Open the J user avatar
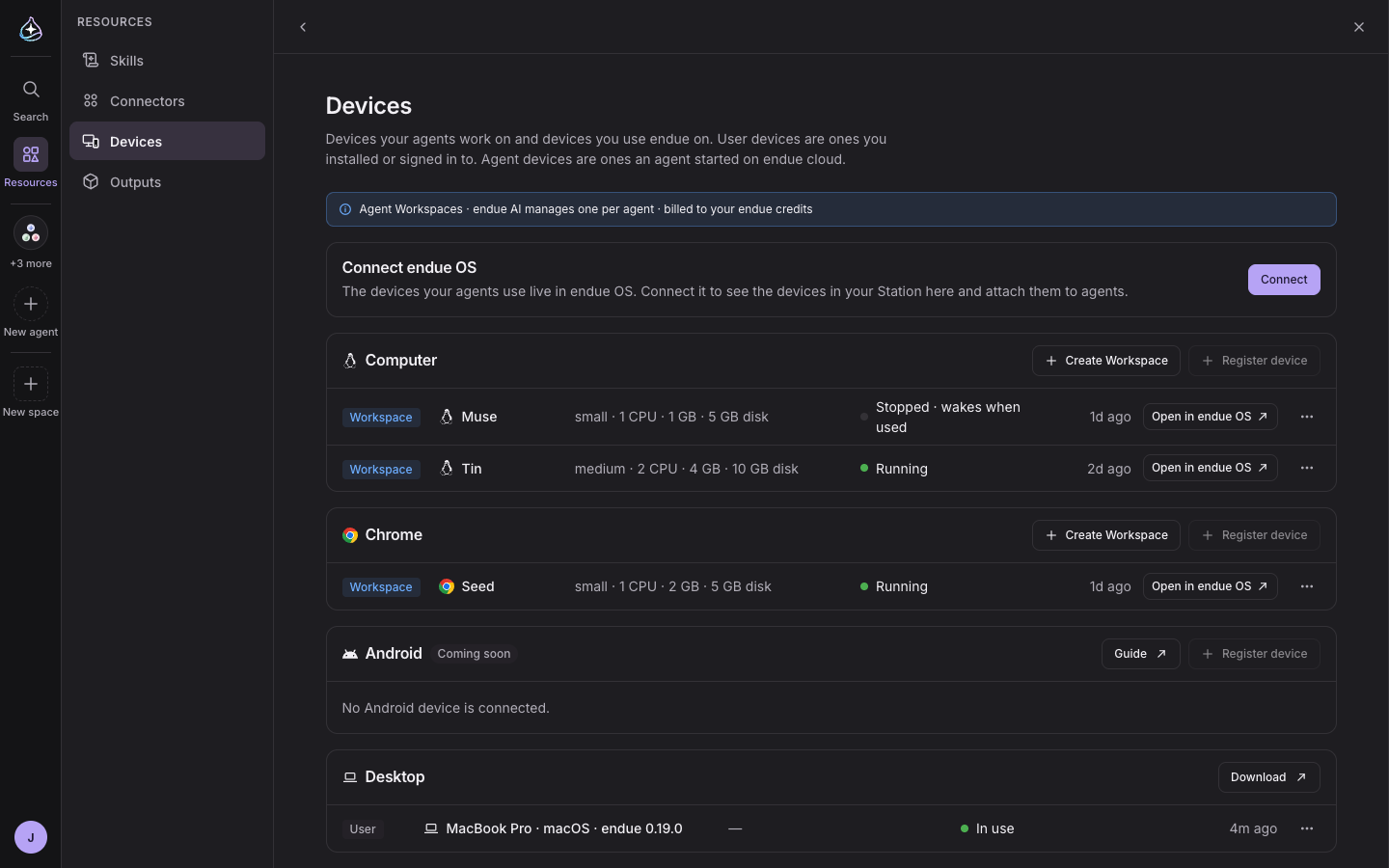The width and height of the screenshot is (1389, 868). click(x=31, y=837)
